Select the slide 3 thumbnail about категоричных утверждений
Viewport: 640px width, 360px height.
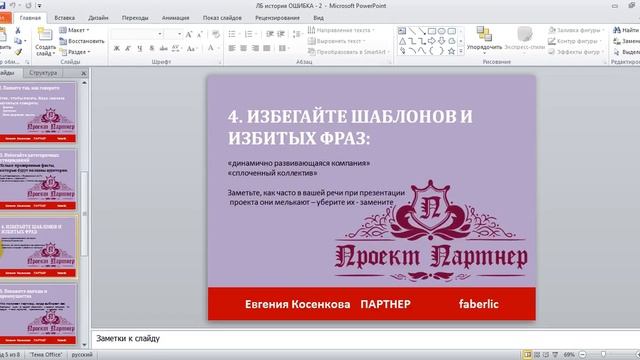click(38, 180)
